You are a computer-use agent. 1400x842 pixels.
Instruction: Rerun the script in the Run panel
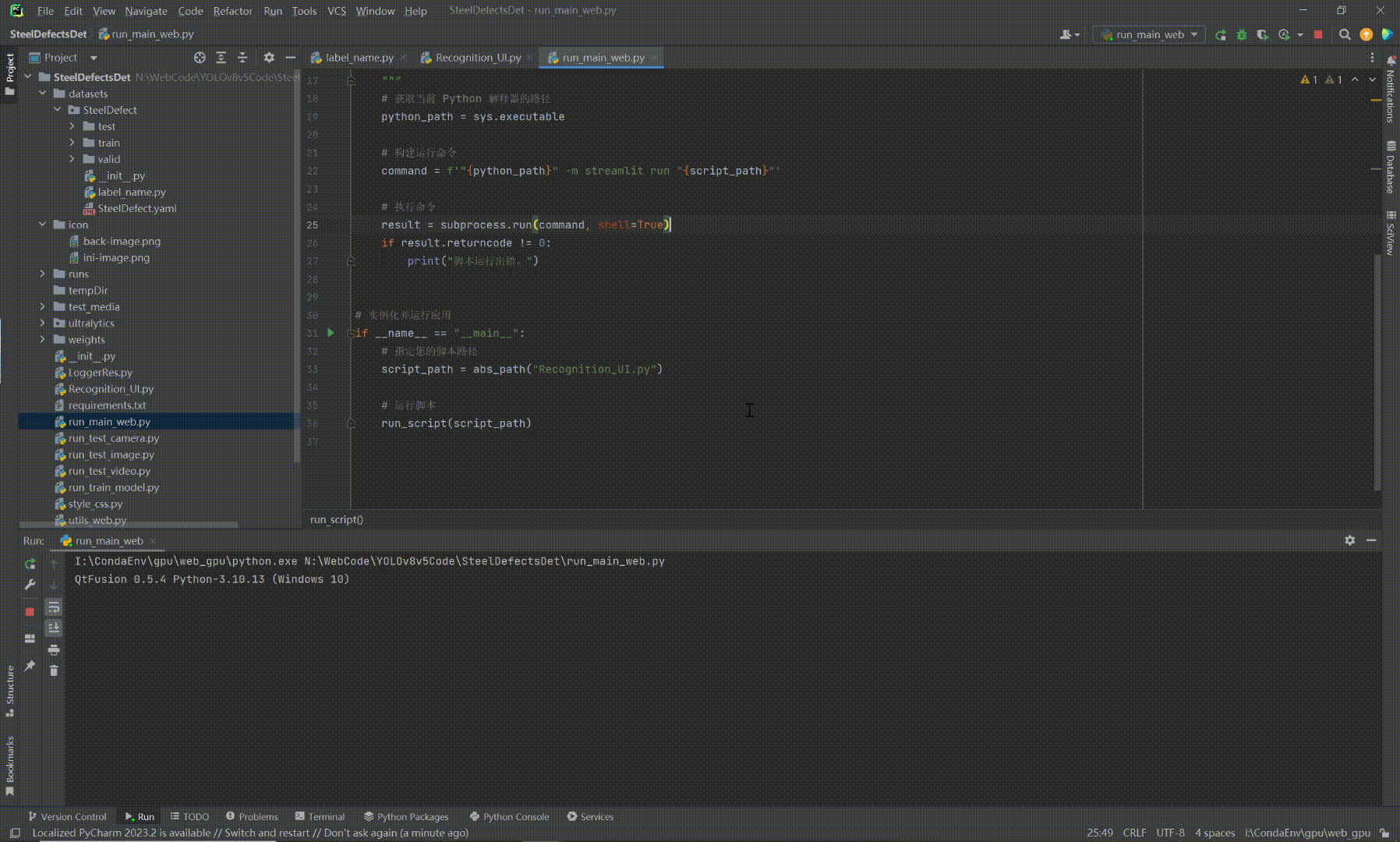[x=30, y=564]
